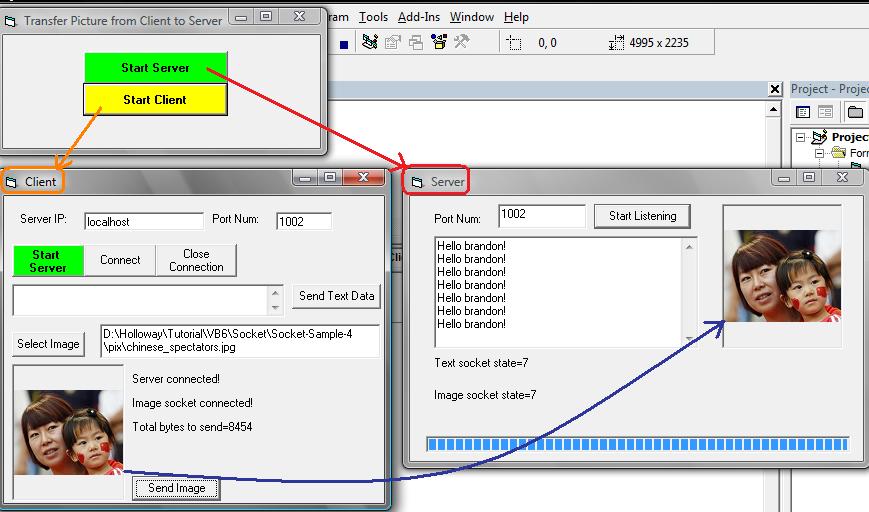Image resolution: width=869 pixels, height=512 pixels.
Task: Click View Object icon in Project panel
Action: 826,112
